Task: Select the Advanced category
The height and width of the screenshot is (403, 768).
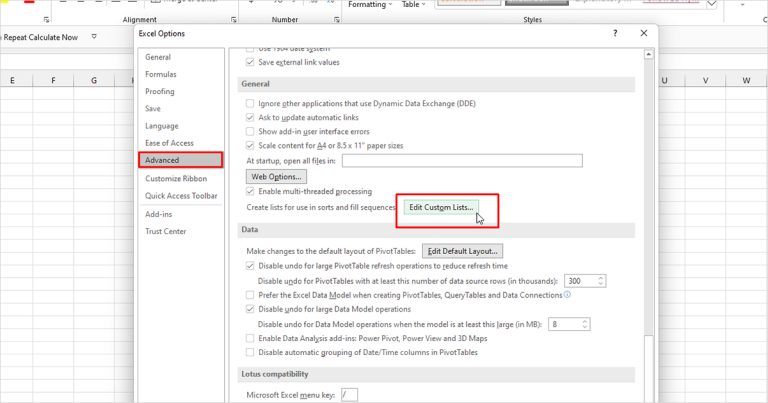Action: coord(180,160)
